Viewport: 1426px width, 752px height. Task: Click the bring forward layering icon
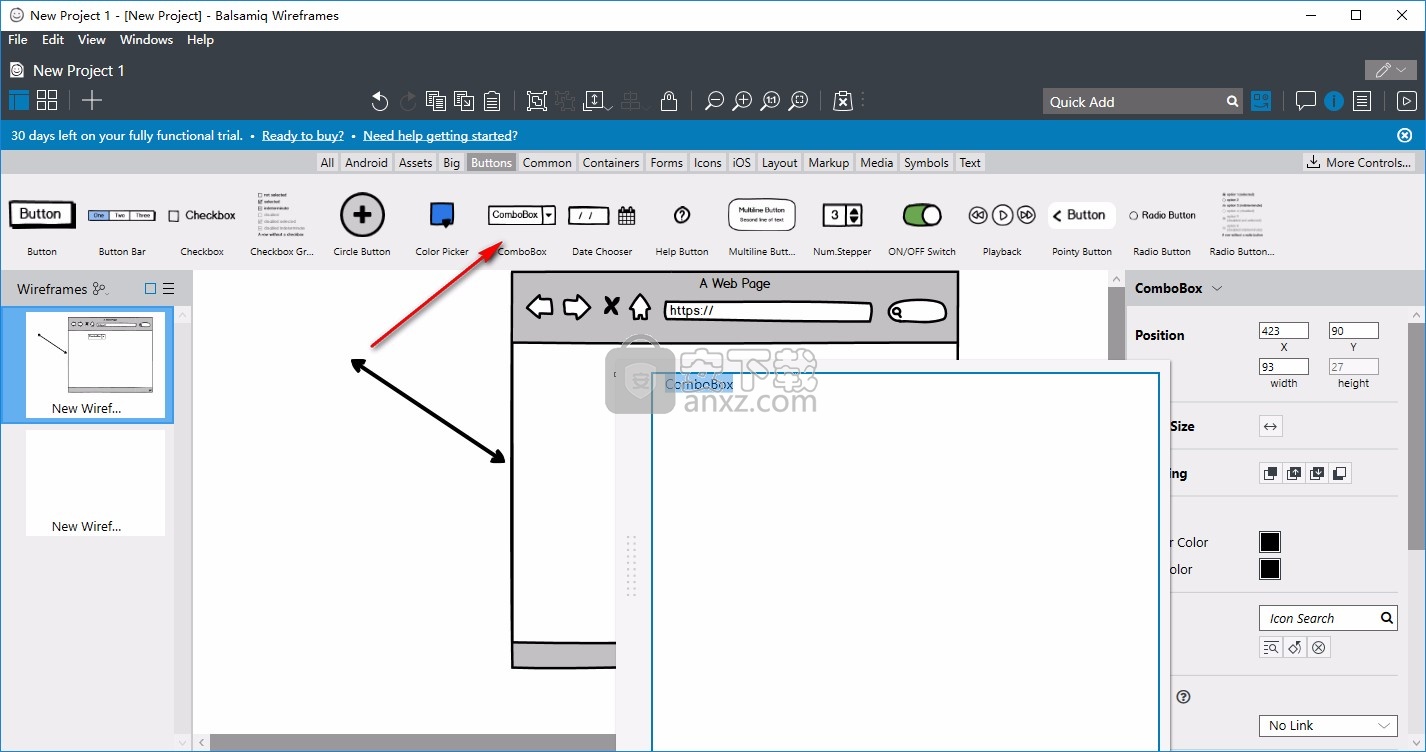(x=1294, y=473)
